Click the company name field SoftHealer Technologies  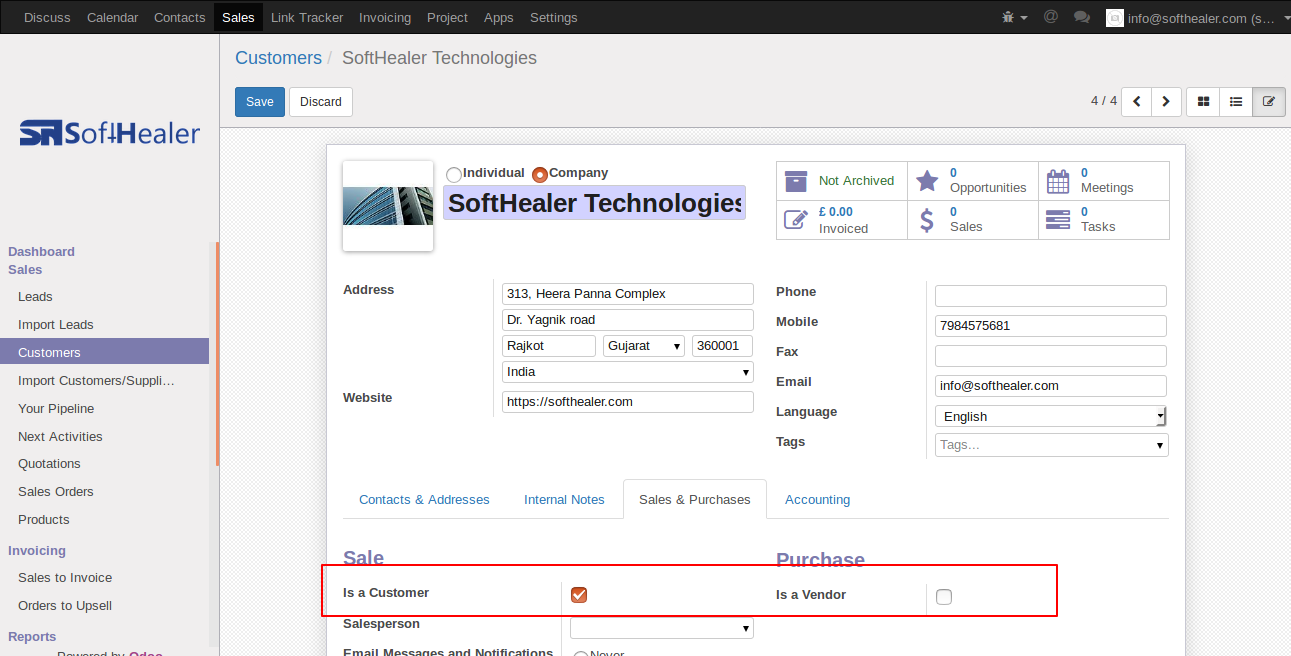(594, 203)
